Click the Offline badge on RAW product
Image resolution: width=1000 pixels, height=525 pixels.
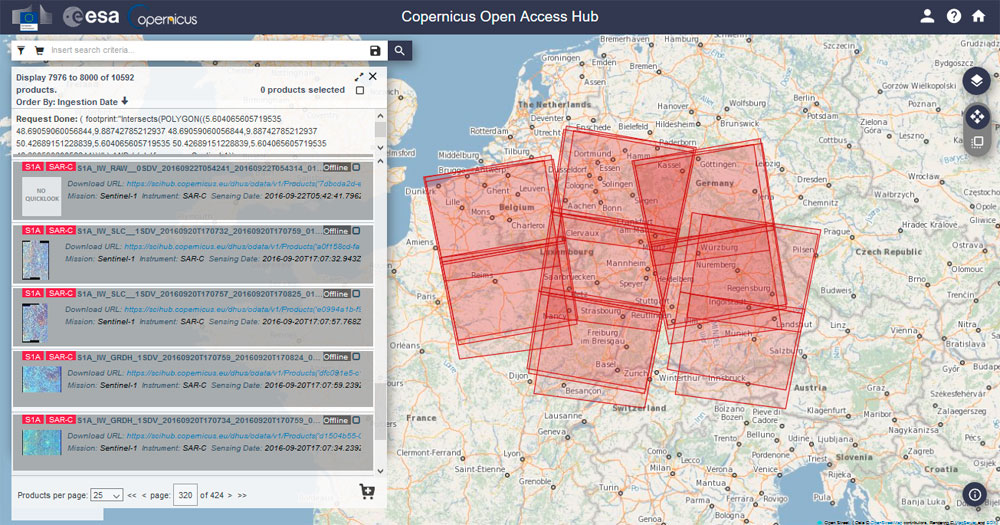point(336,167)
